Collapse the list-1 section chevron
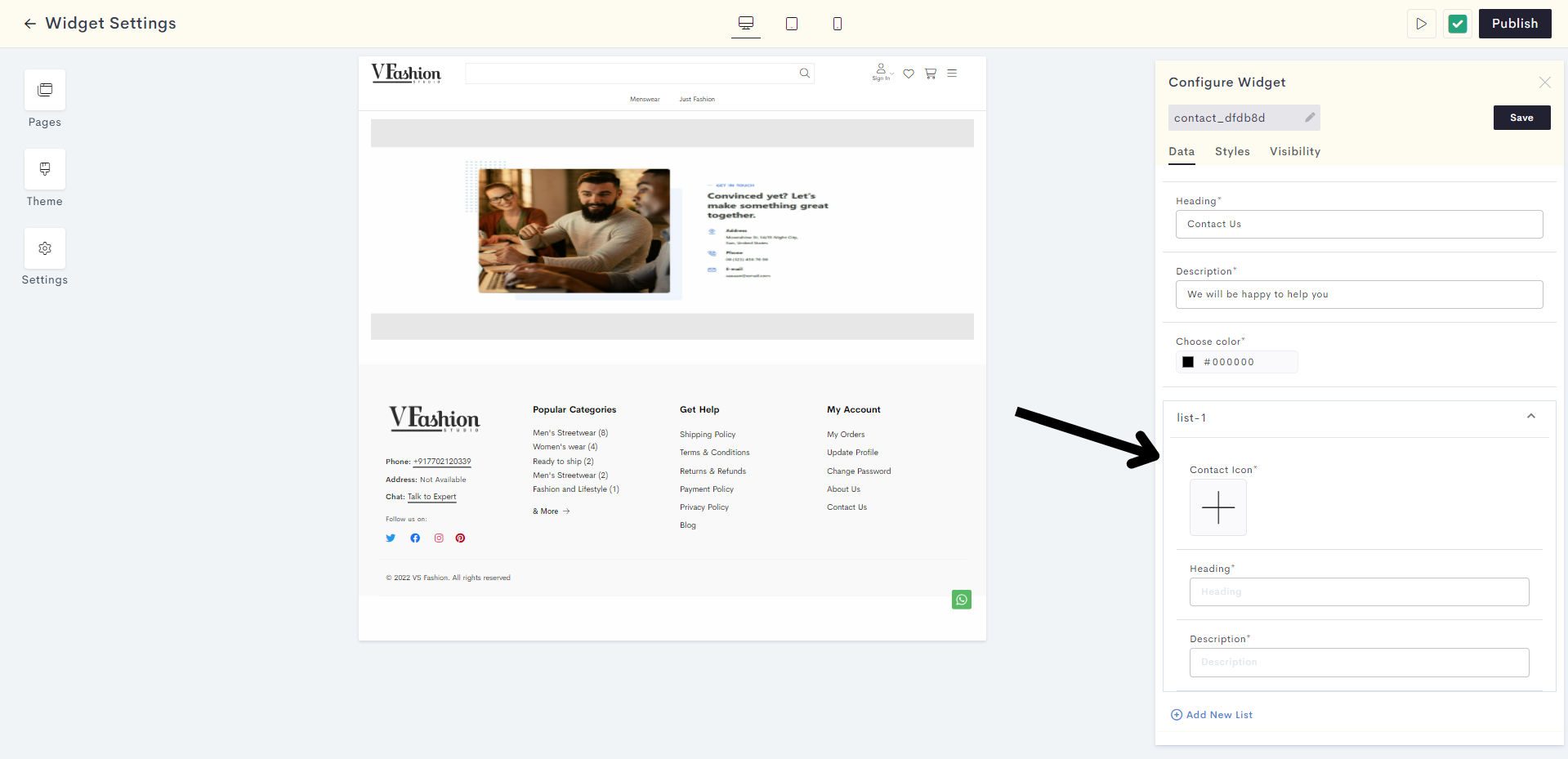Screen dimensions: 1568x759 coord(1531,417)
